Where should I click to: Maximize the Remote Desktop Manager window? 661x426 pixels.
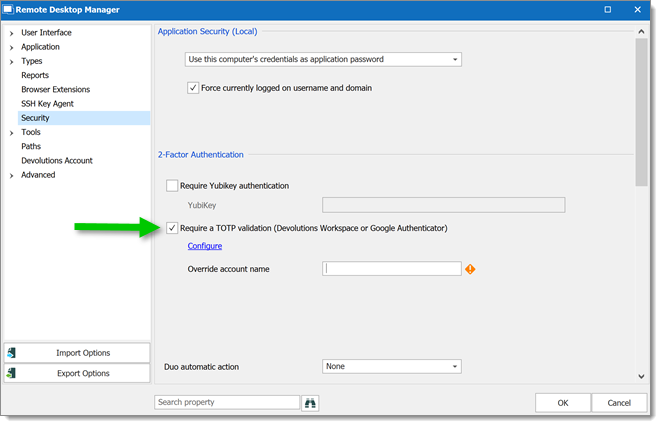tap(607, 9)
